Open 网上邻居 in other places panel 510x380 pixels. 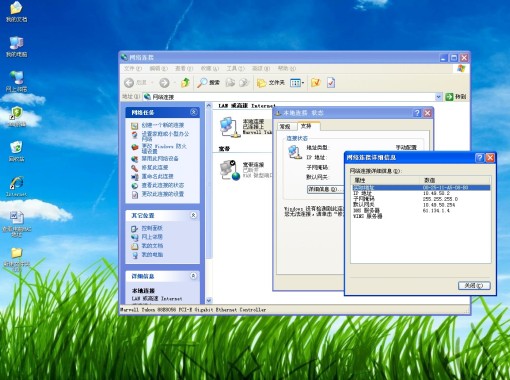152,237
